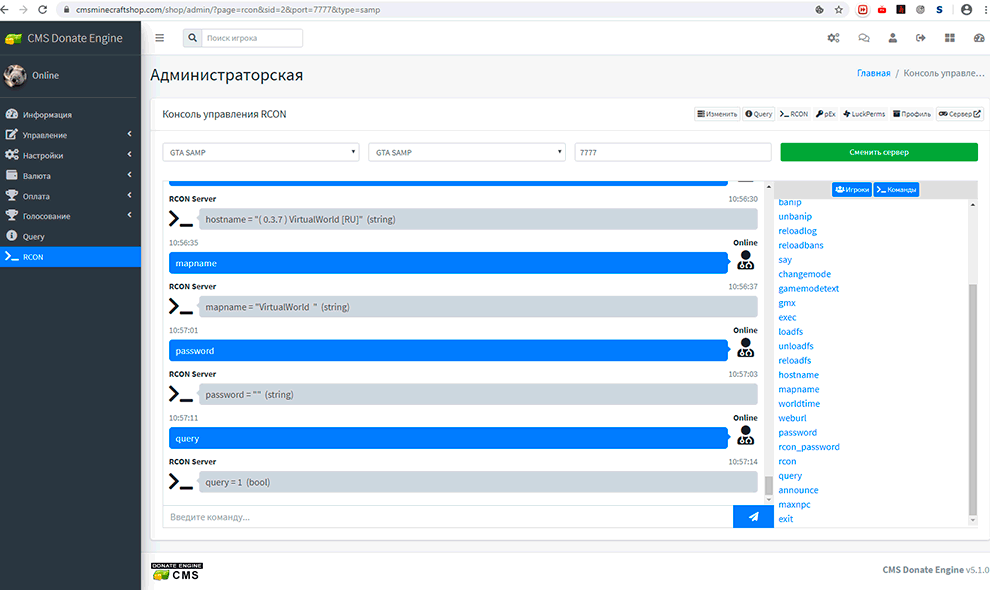Image resolution: width=990 pixels, height=590 pixels.
Task: Send command with paper plane button
Action: (753, 517)
